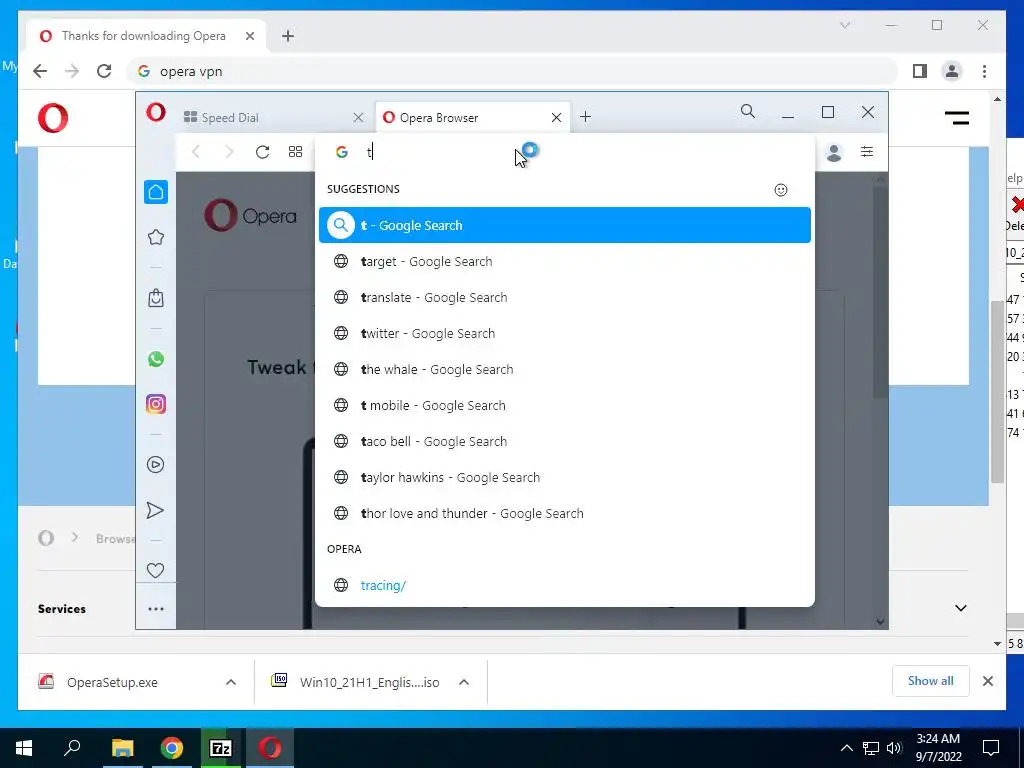Image resolution: width=1024 pixels, height=768 pixels.
Task: Expand Win10_21H1 iso download options
Action: 464,682
